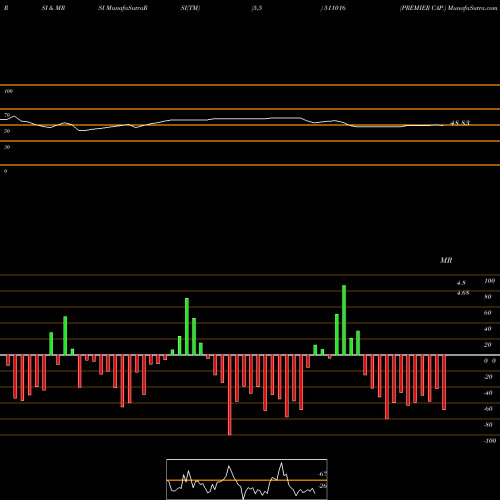Click the SI(TM) header label
This screenshot has width=500, height=500.
point(190,8)
